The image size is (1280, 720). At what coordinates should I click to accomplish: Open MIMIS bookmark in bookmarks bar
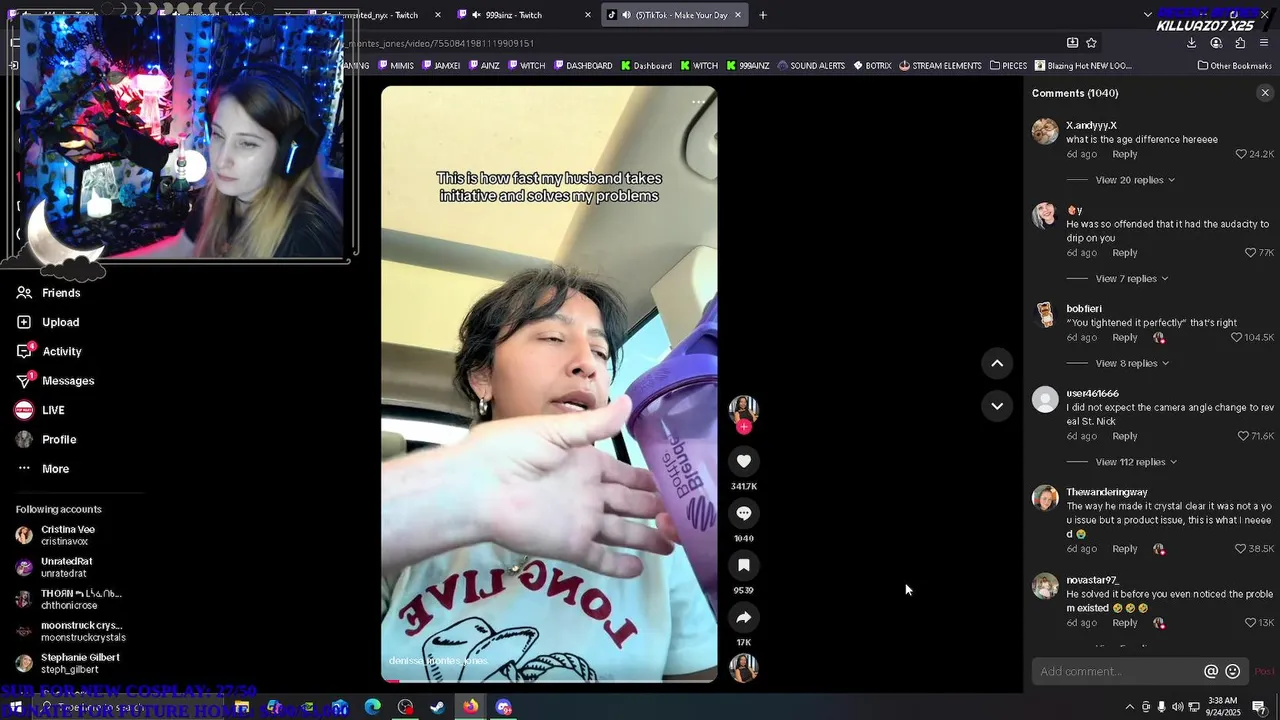(x=396, y=66)
